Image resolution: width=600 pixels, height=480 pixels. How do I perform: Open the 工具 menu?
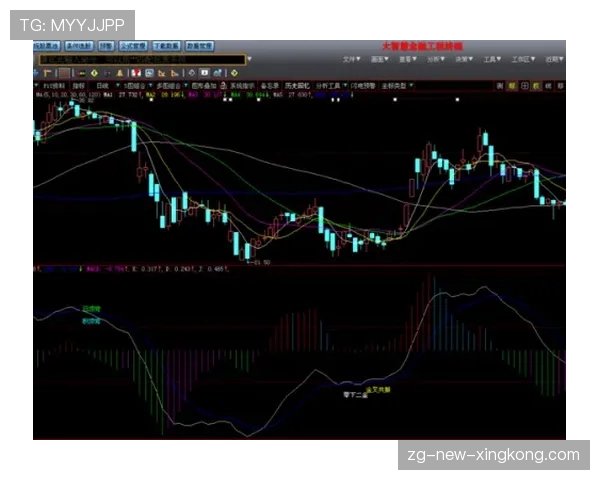point(492,59)
